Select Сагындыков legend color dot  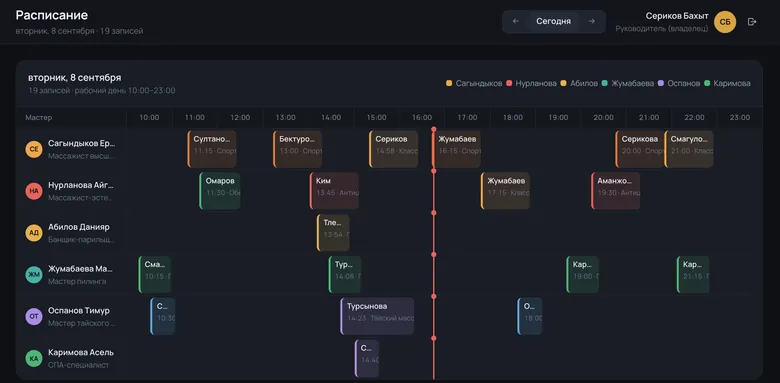[449, 84]
